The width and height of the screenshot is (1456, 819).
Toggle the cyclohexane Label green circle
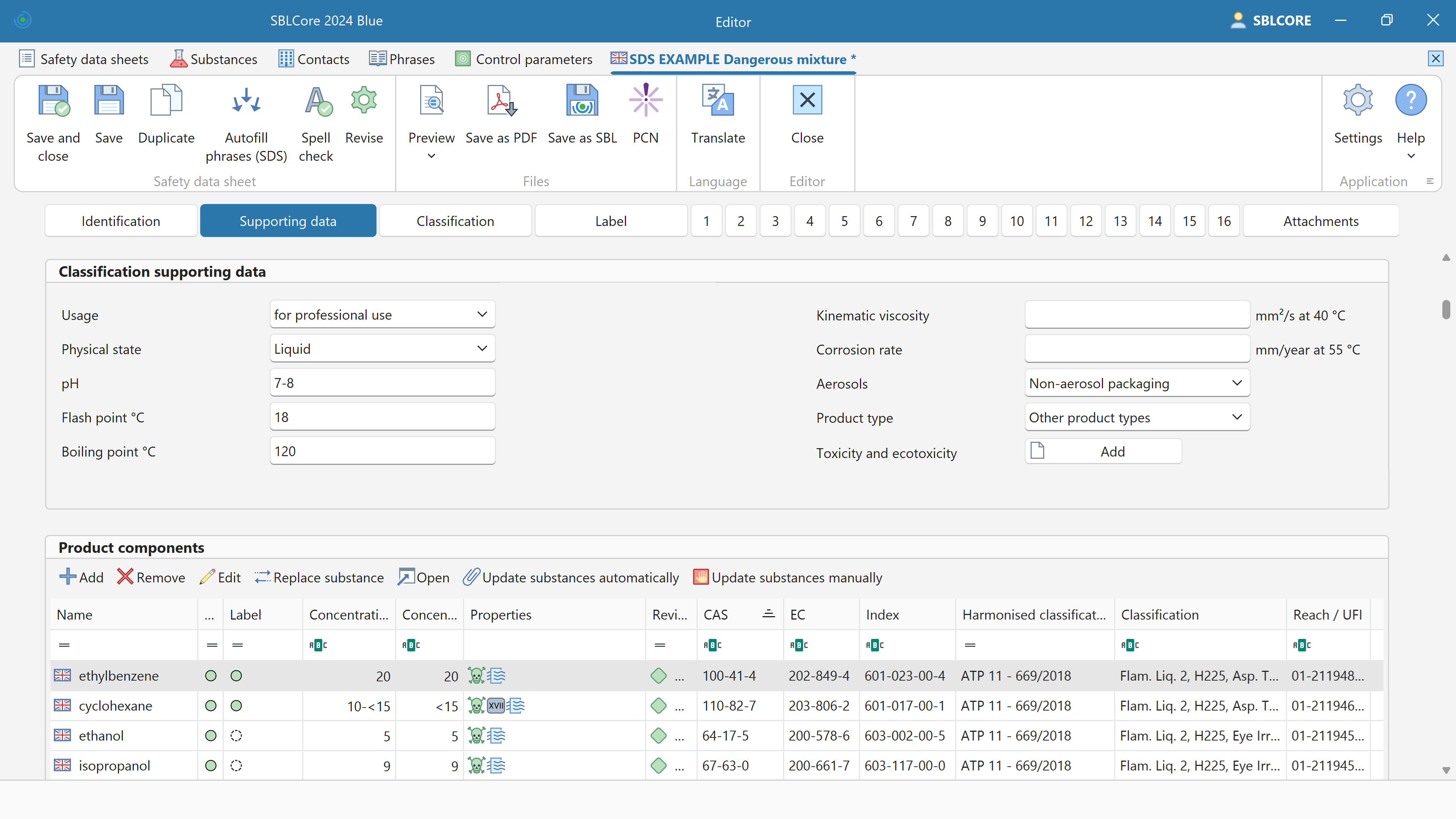(236, 706)
